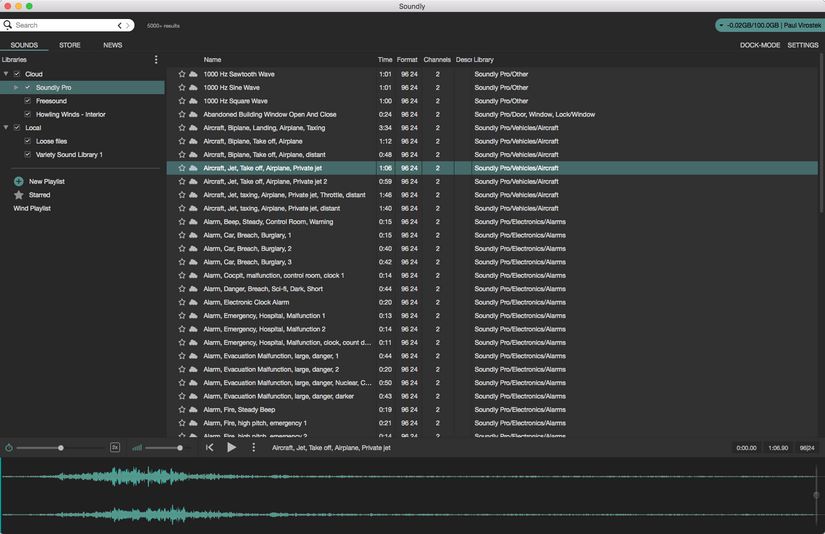Open SETTINGS from the top right
The image size is (825, 534).
click(803, 45)
